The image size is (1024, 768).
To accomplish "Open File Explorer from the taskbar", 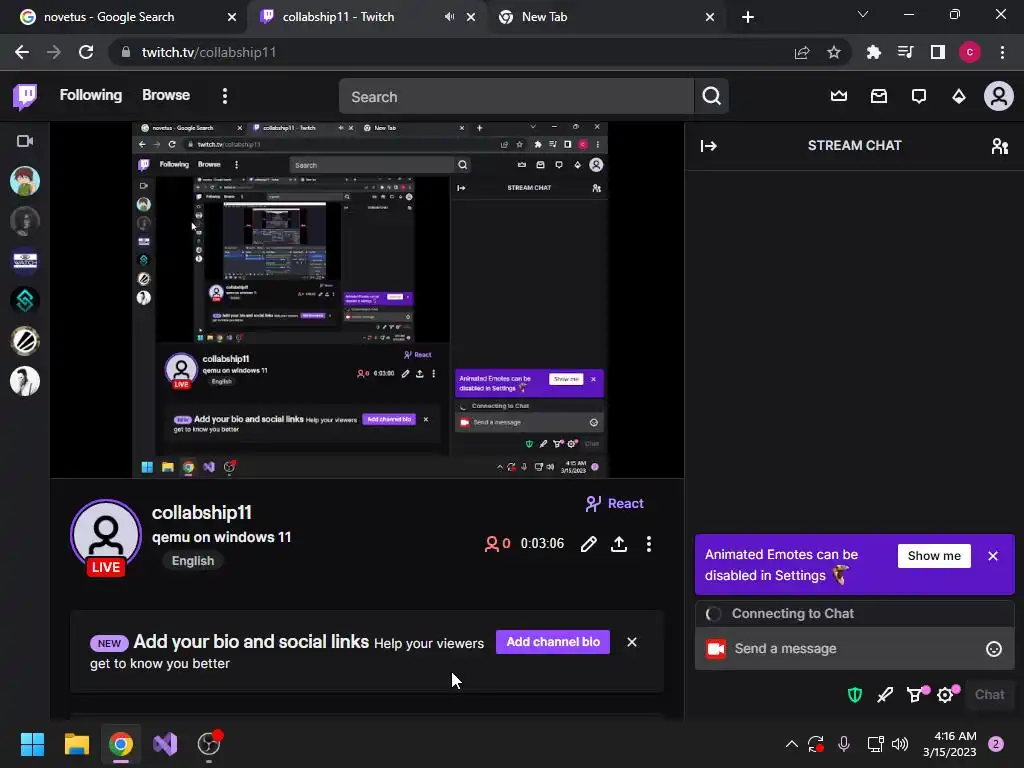I will [x=76, y=744].
